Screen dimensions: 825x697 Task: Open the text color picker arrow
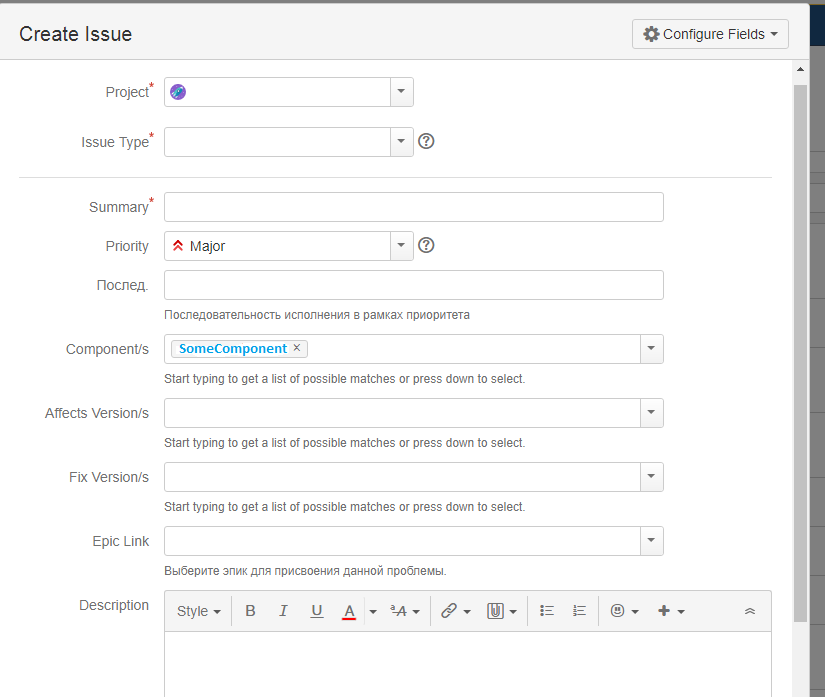tap(373, 611)
